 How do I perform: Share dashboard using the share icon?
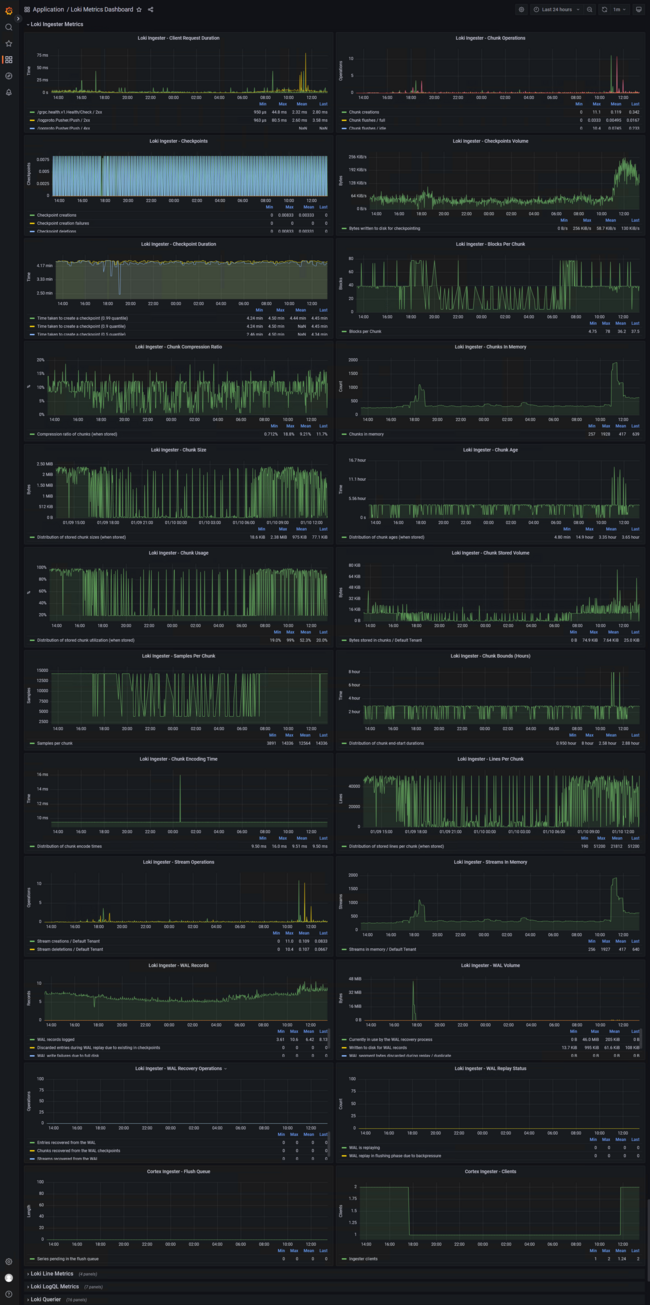(x=151, y=9)
